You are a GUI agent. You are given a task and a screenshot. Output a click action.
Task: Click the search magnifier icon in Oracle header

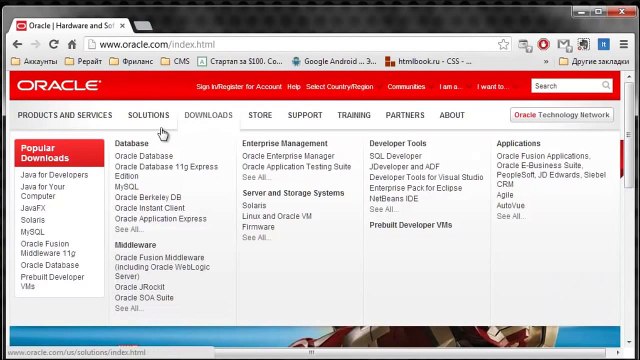tap(606, 85)
